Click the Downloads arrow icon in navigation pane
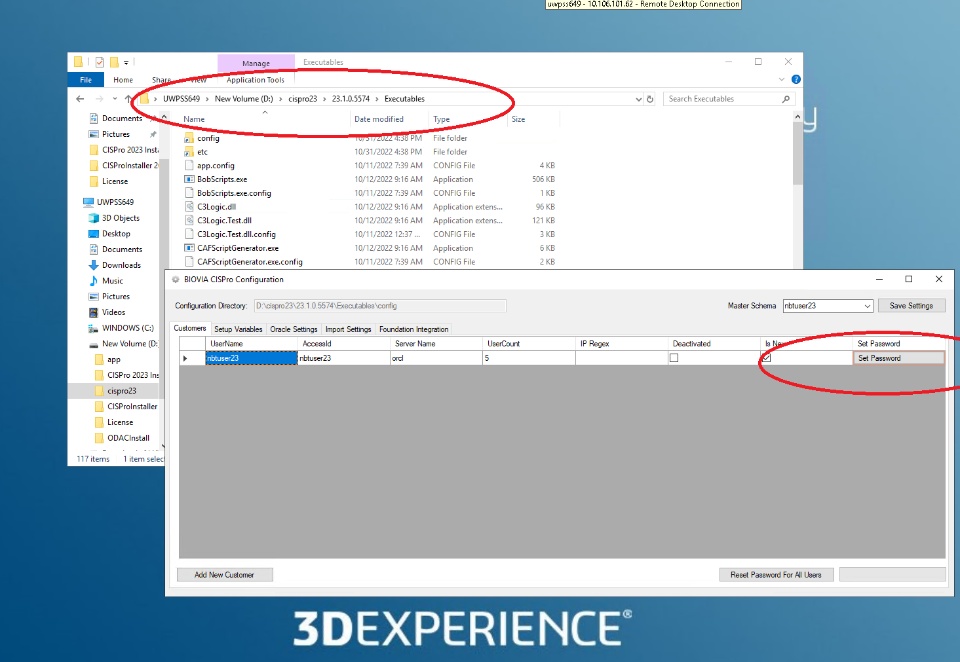960x662 pixels. tap(94, 265)
